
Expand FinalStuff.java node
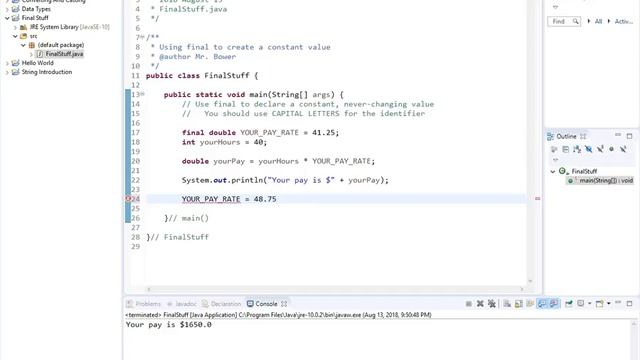pos(31,54)
